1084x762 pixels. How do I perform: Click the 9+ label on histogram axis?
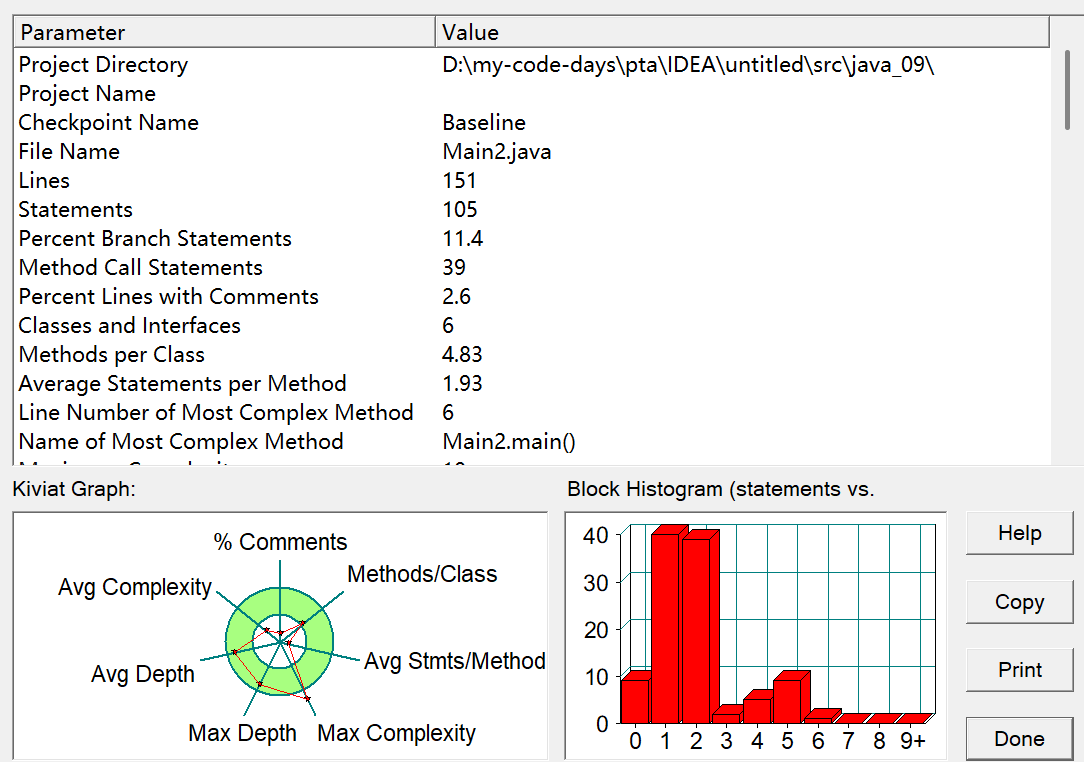click(x=913, y=741)
